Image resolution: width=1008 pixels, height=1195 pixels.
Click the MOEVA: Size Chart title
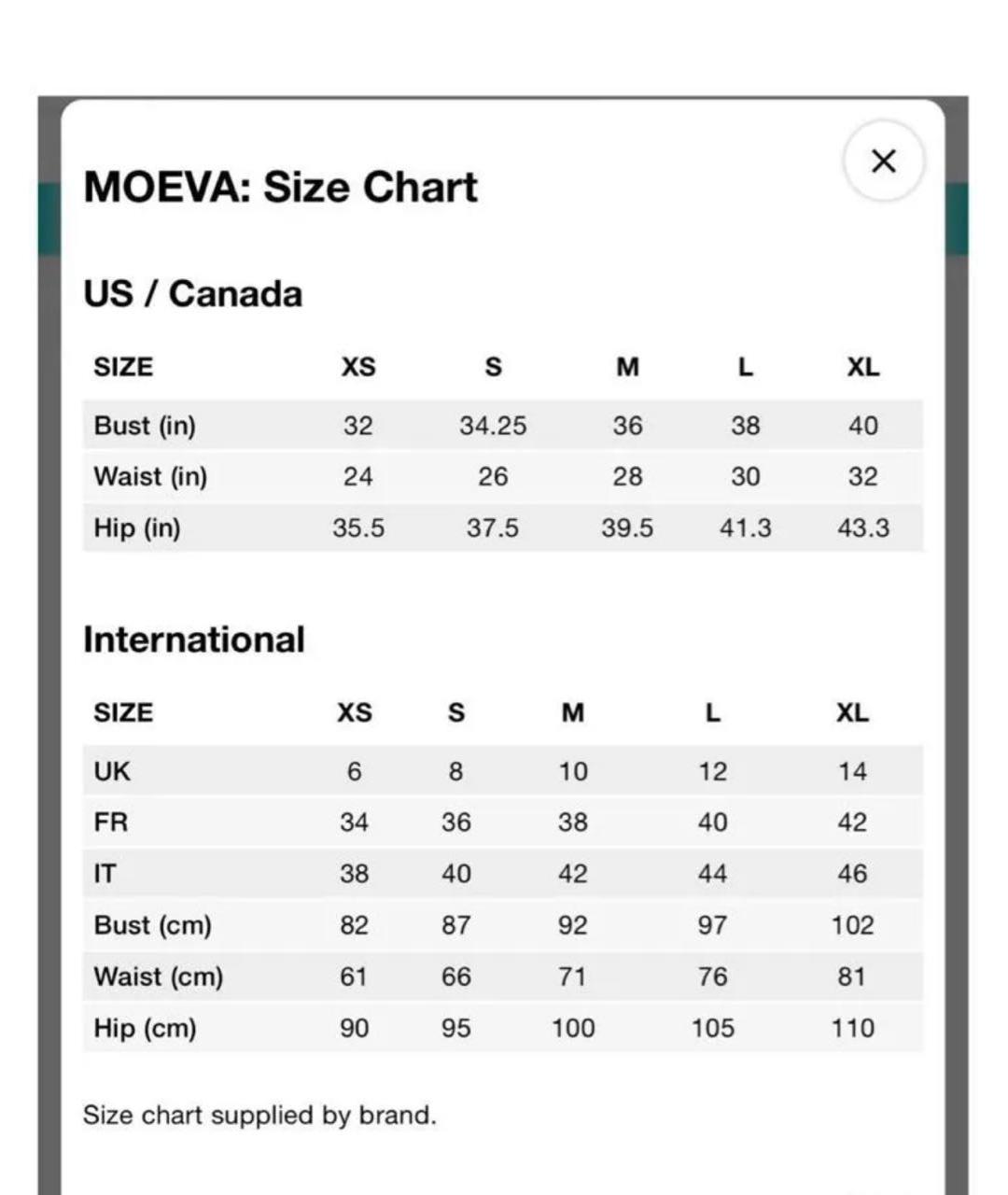280,187
